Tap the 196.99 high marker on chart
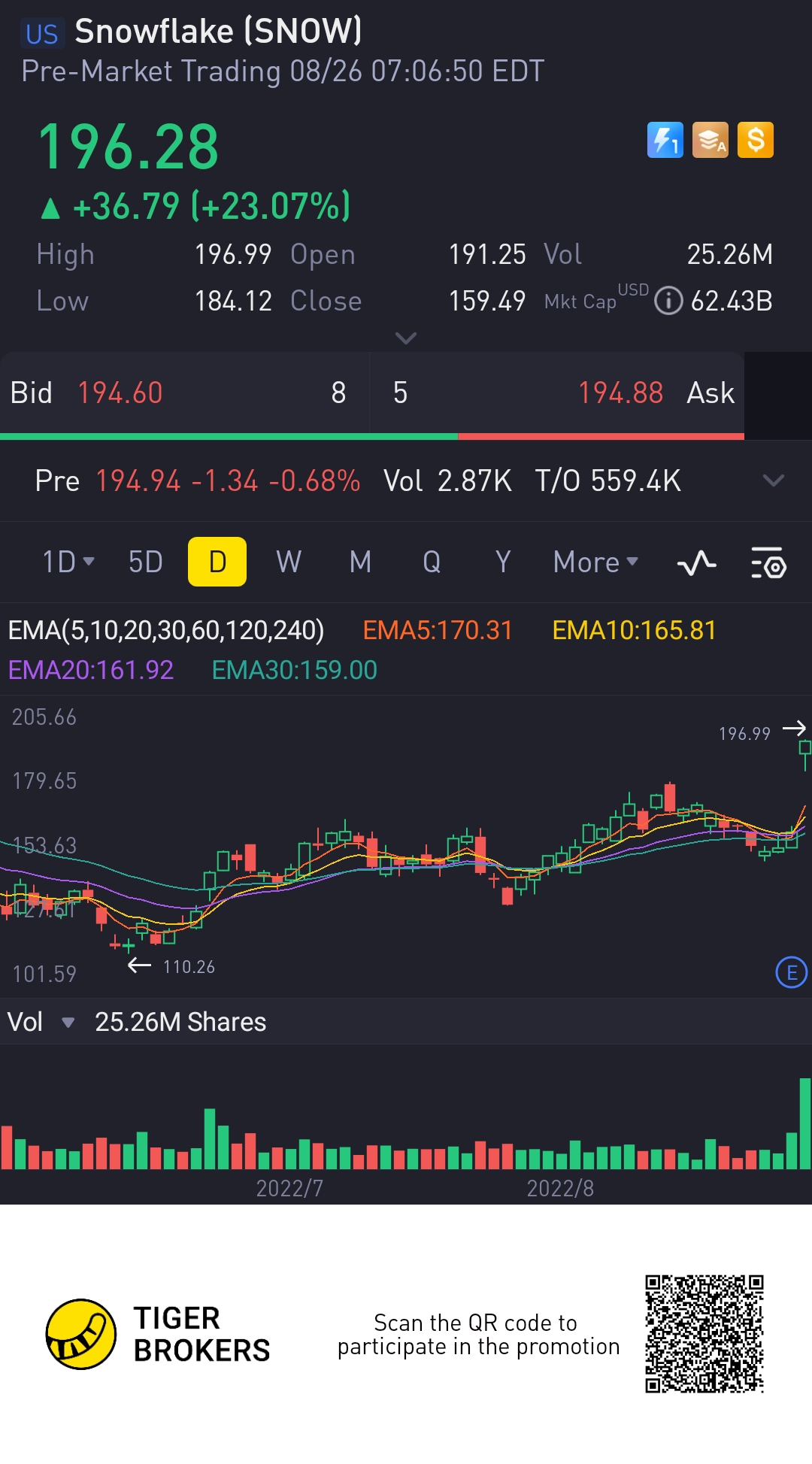 tap(745, 733)
